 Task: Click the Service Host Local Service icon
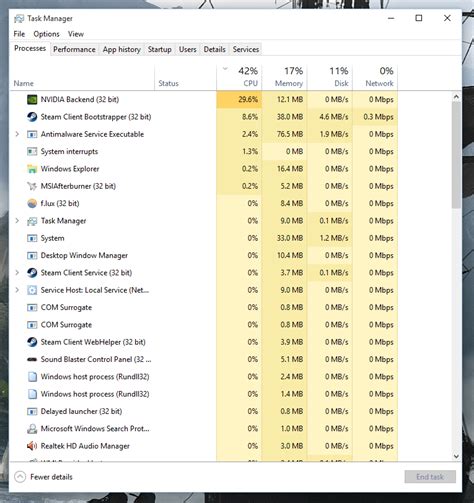click(32, 290)
